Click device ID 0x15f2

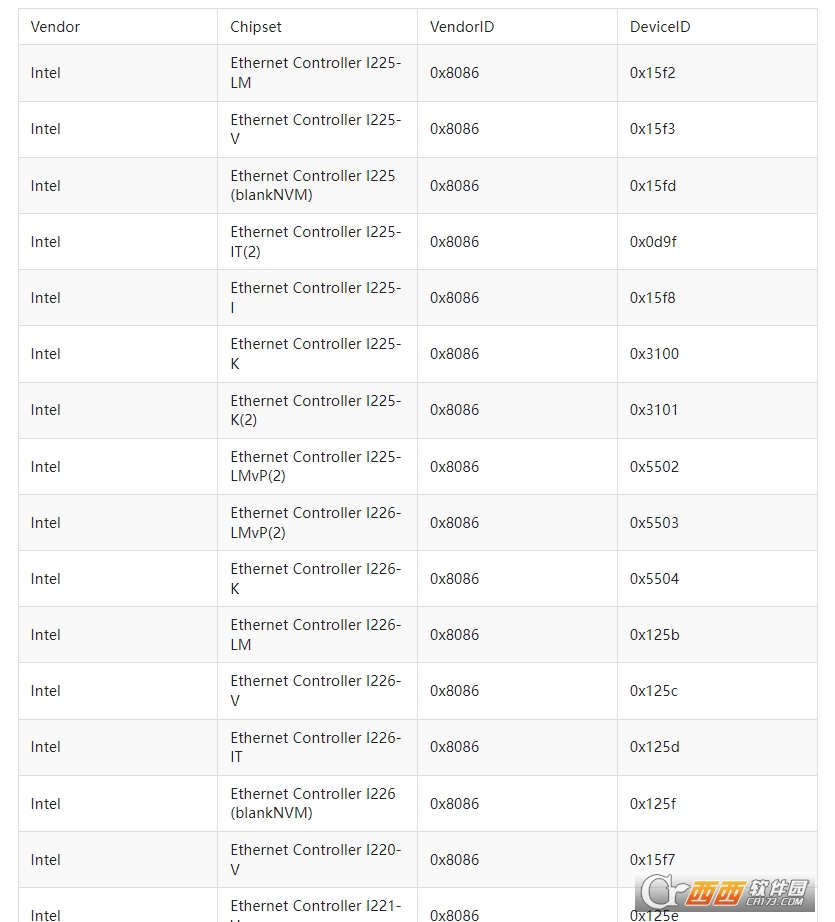(652, 73)
